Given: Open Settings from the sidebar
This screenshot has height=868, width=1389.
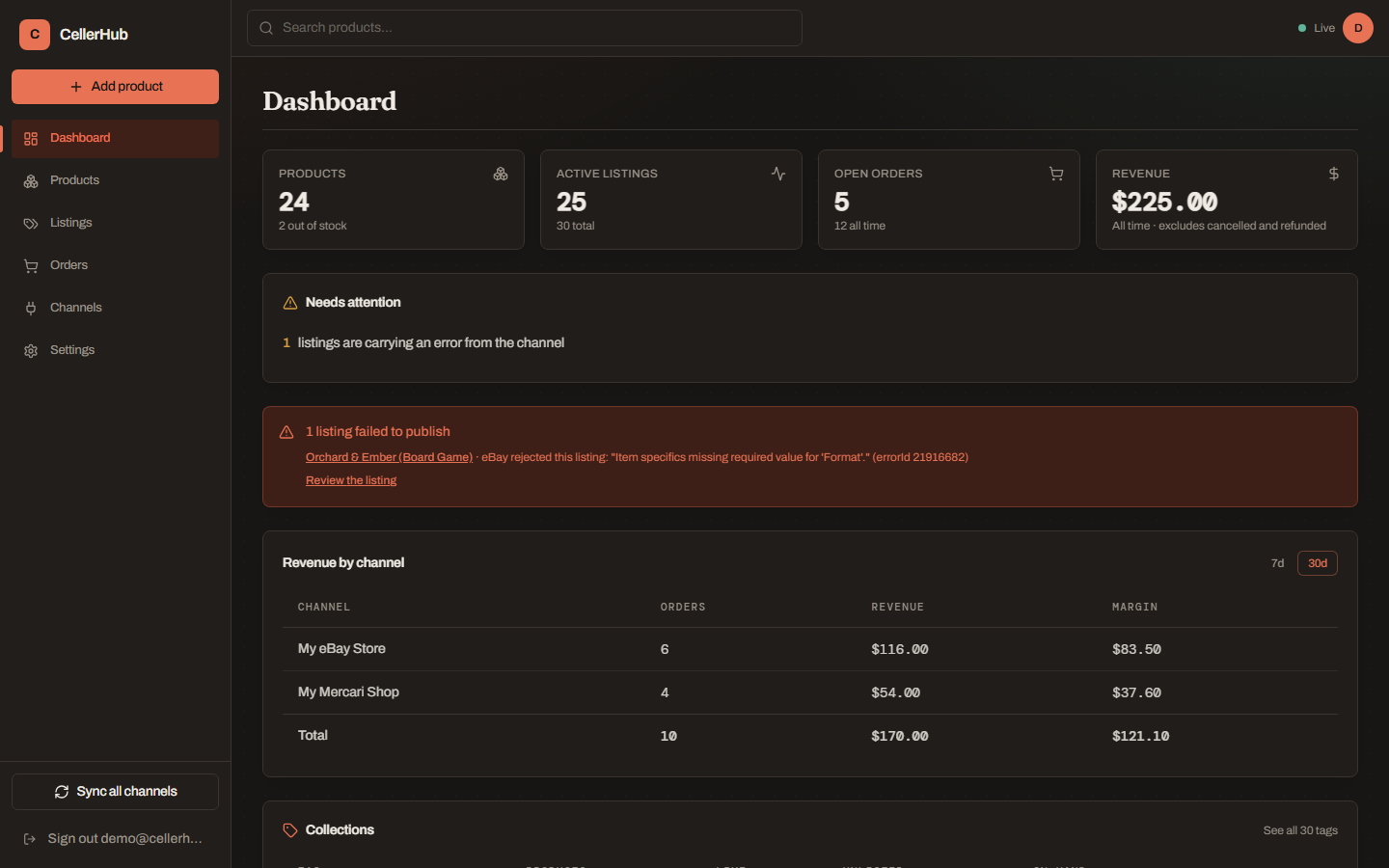Looking at the screenshot, I should tap(116, 351).
